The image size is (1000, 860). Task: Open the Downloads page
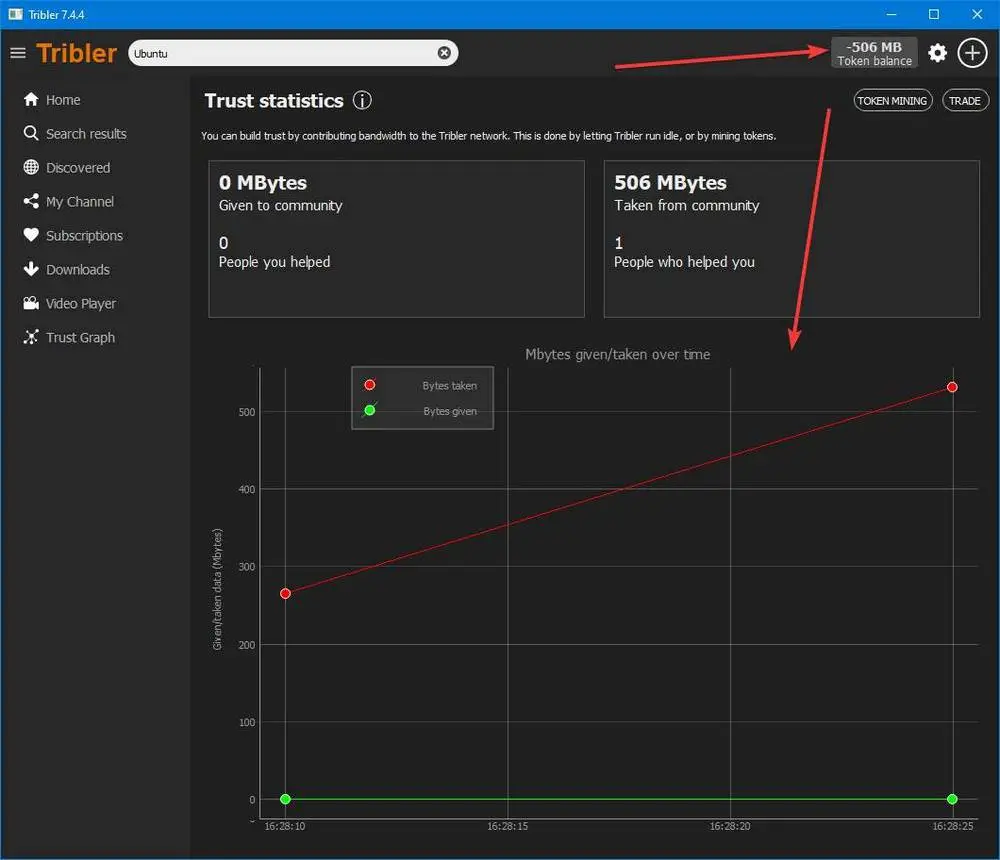(x=78, y=270)
